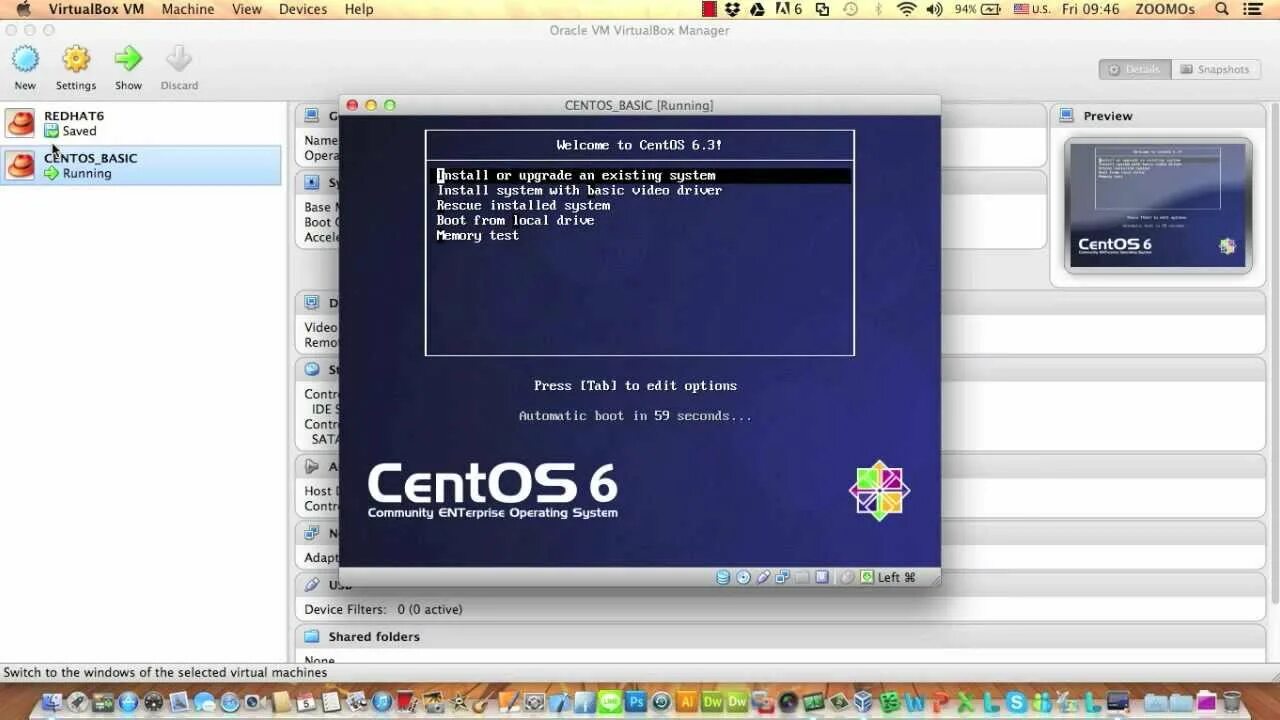Select 'Install or upgrade an existing system'
Viewport: 1280px width, 720px height.
click(642, 175)
